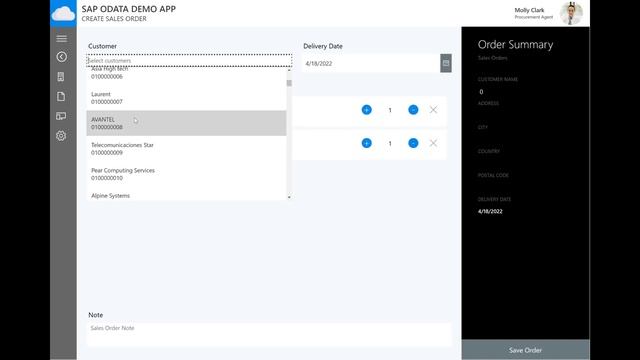Click the cloud logo icon

[63, 13]
